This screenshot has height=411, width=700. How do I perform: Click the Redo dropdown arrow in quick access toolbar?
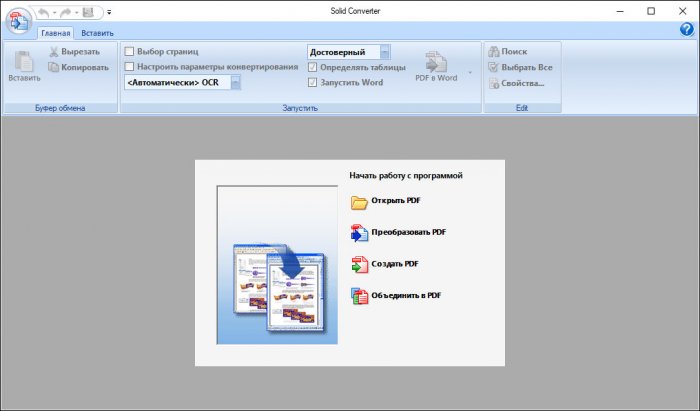(x=76, y=12)
